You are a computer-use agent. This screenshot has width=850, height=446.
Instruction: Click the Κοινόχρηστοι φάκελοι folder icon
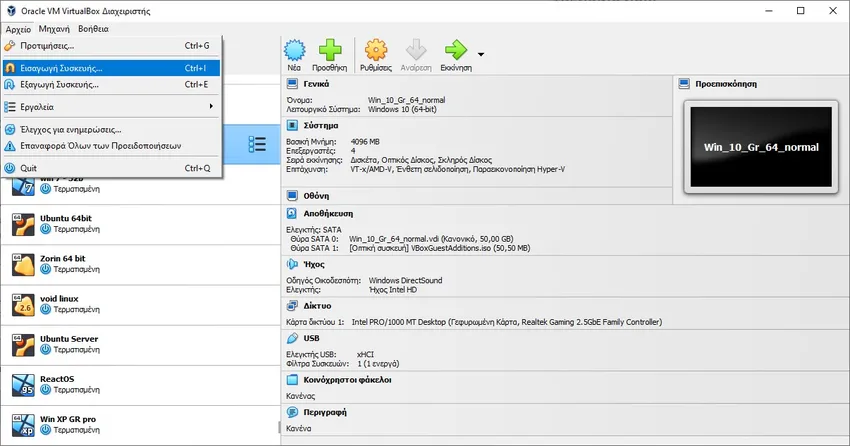tap(292, 380)
